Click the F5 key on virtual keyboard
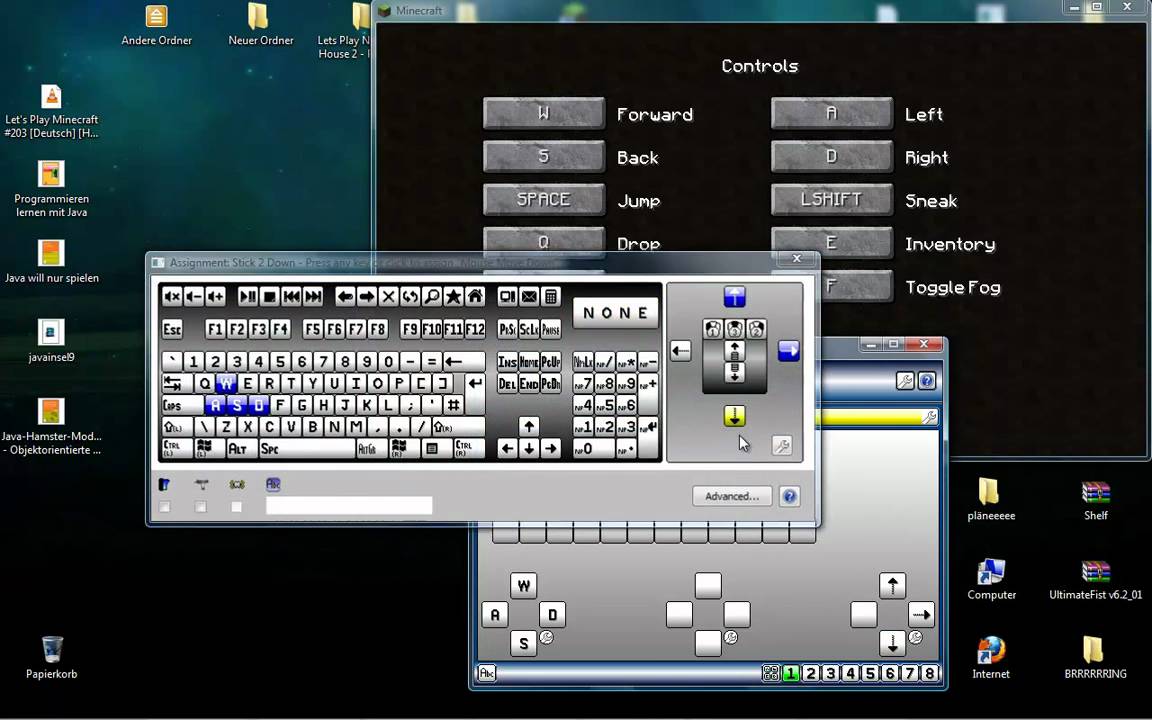Image resolution: width=1152 pixels, height=720 pixels. [313, 329]
